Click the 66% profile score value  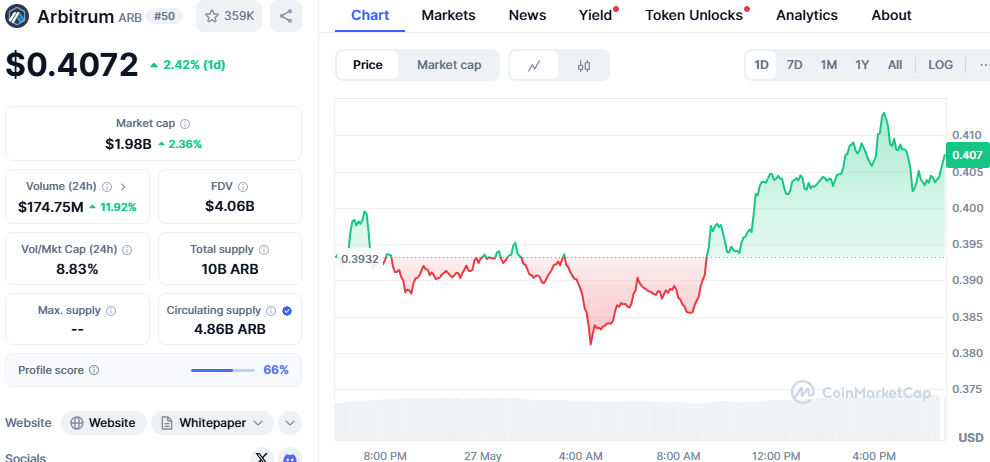pos(276,370)
